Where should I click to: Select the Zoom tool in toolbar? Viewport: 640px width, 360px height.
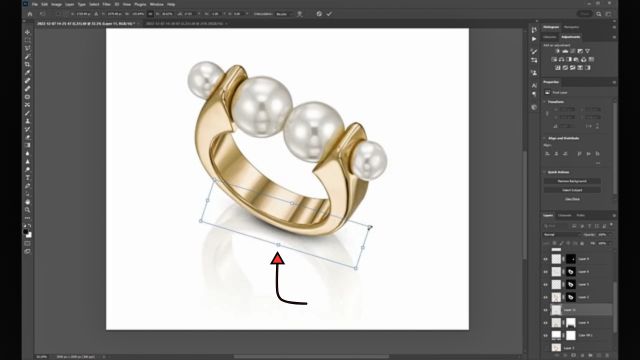[27, 210]
